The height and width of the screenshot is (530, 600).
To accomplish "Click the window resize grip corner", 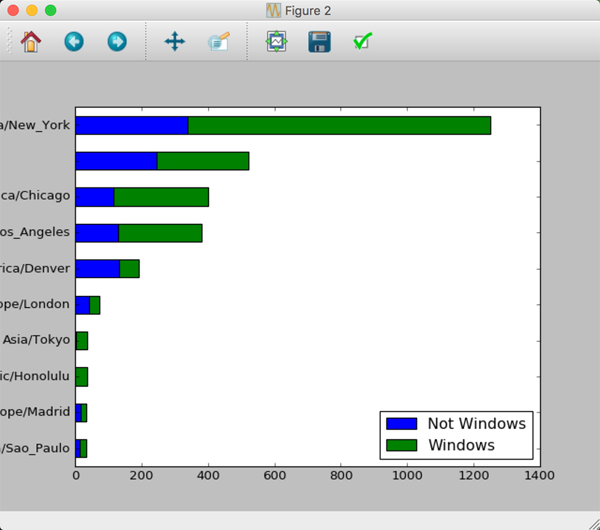I will point(594,524).
